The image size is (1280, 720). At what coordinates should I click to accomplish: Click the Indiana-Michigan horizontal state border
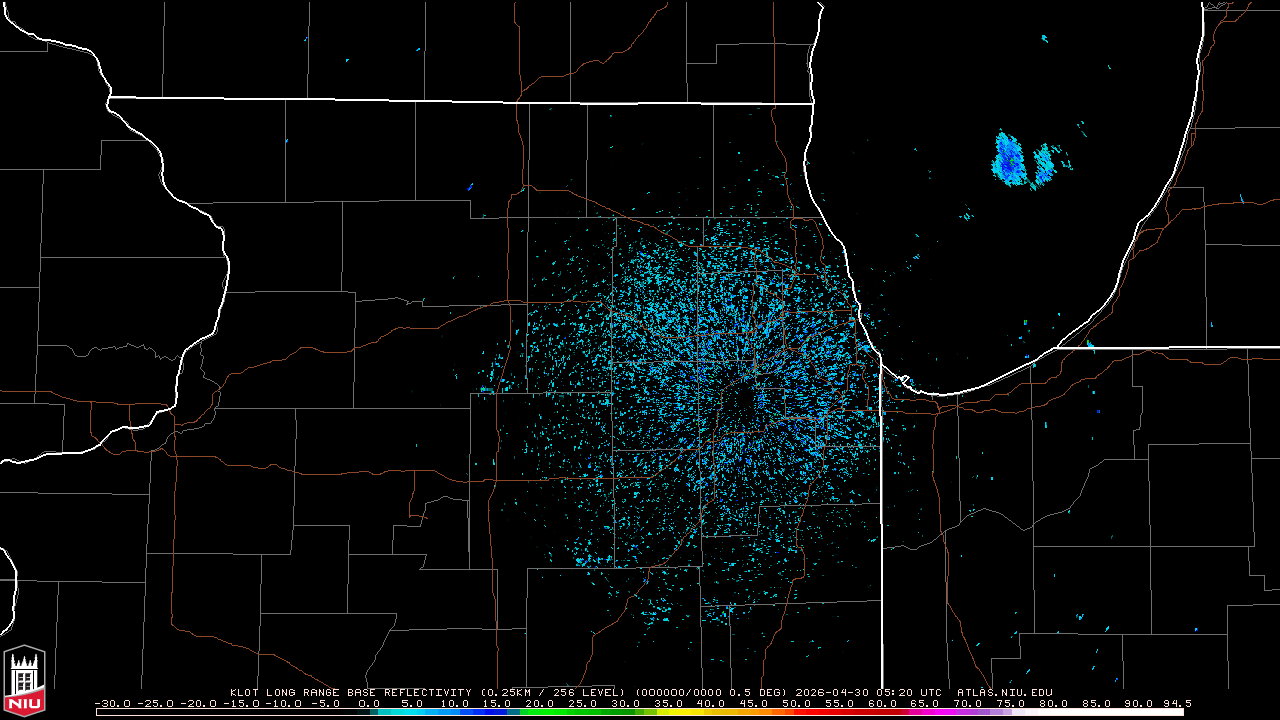(1169, 347)
